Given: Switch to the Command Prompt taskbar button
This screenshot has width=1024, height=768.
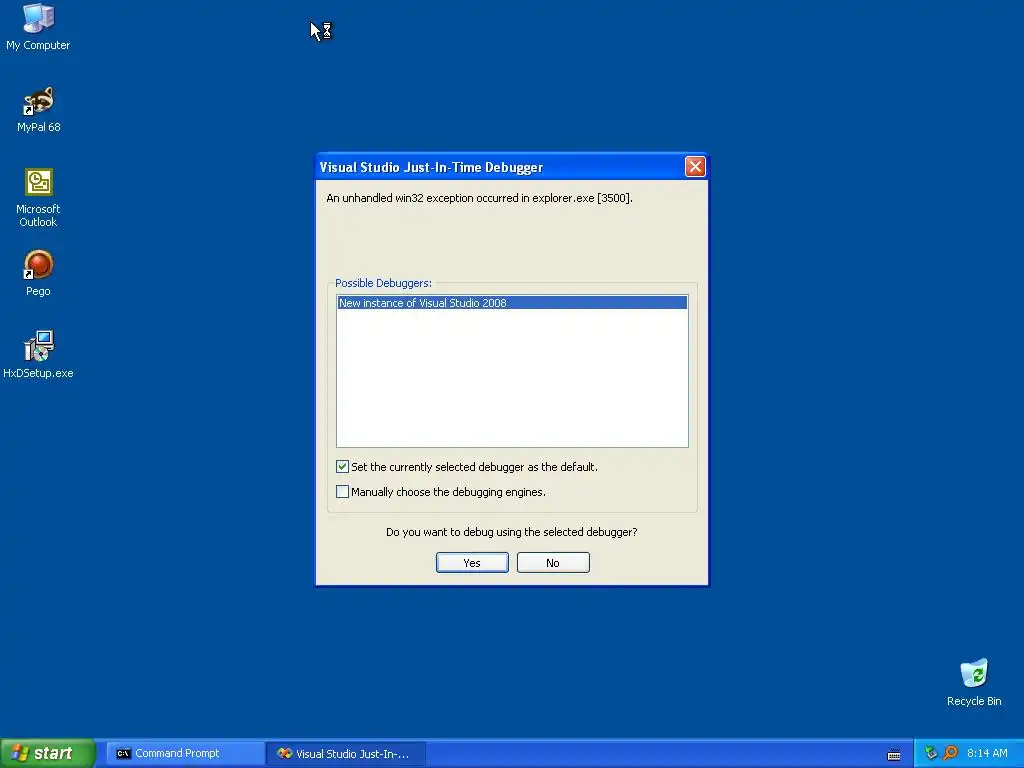Looking at the screenshot, I should 184,754.
